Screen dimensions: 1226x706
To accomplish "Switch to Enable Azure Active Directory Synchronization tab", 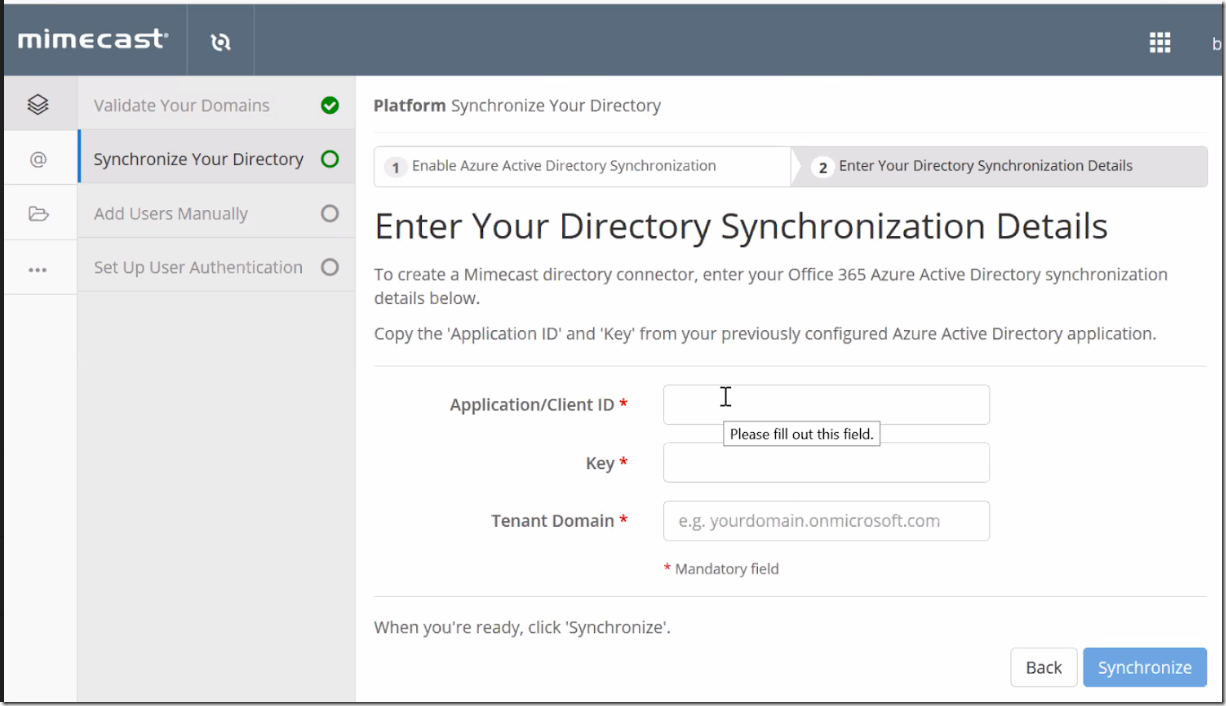I will pos(582,166).
